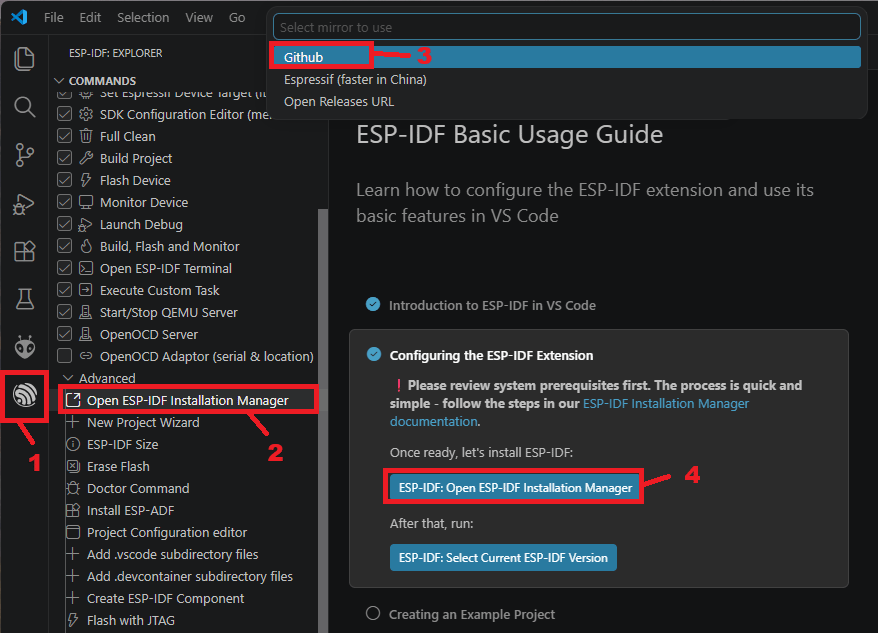
Task: Click the gear icon of SDK Configuration Editor
Action: [x=86, y=114]
